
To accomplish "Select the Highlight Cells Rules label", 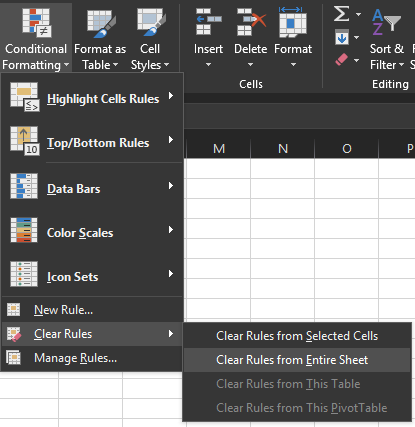I will (103, 99).
